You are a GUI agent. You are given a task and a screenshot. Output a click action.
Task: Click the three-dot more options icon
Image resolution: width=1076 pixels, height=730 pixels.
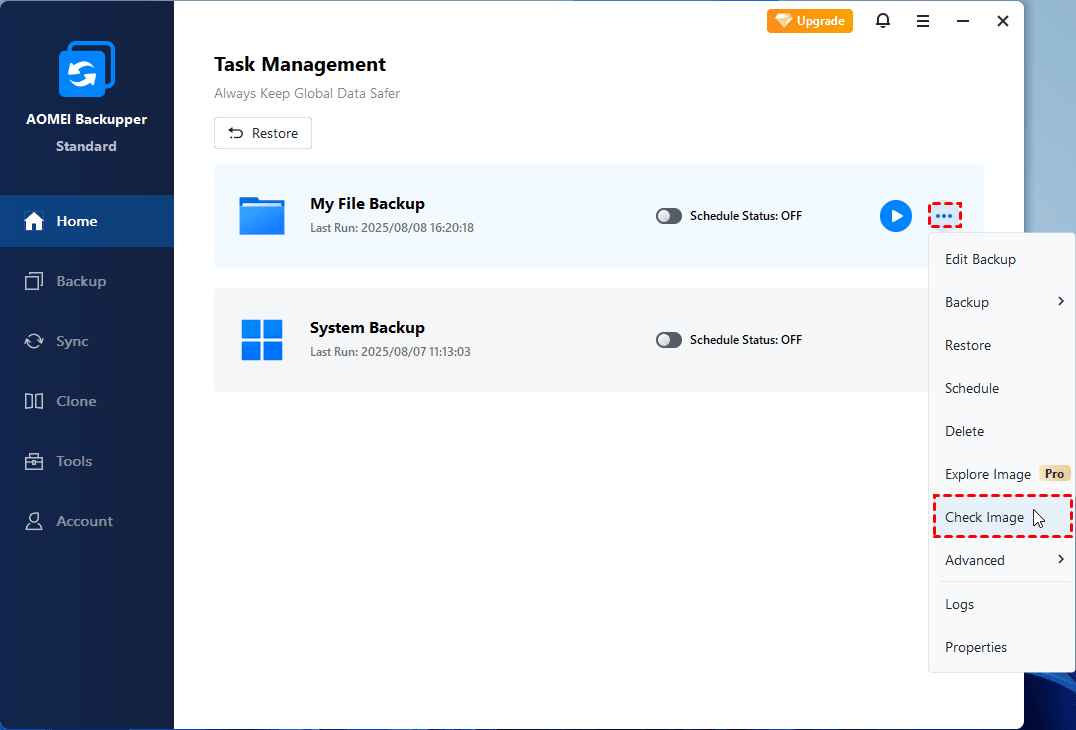click(944, 216)
